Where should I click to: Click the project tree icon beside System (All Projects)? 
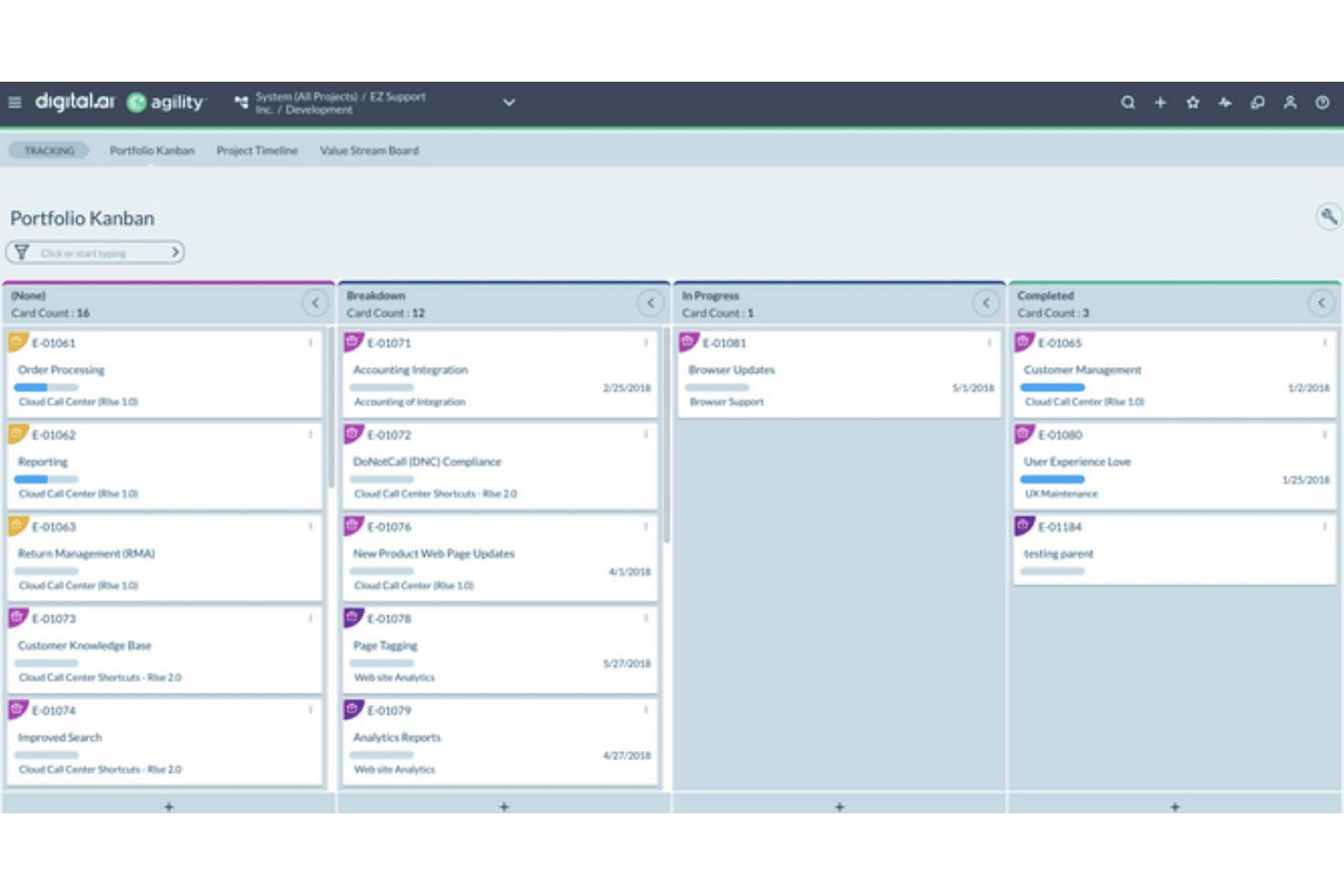pos(241,103)
